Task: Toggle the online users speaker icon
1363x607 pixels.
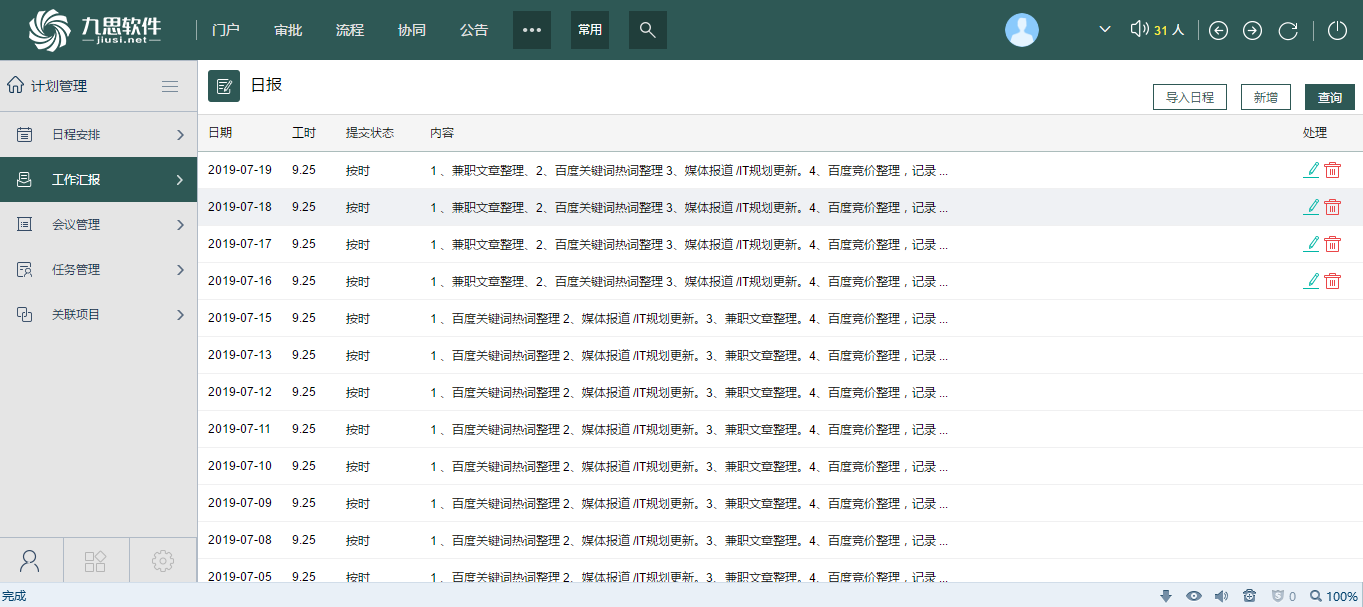Action: click(x=1139, y=30)
